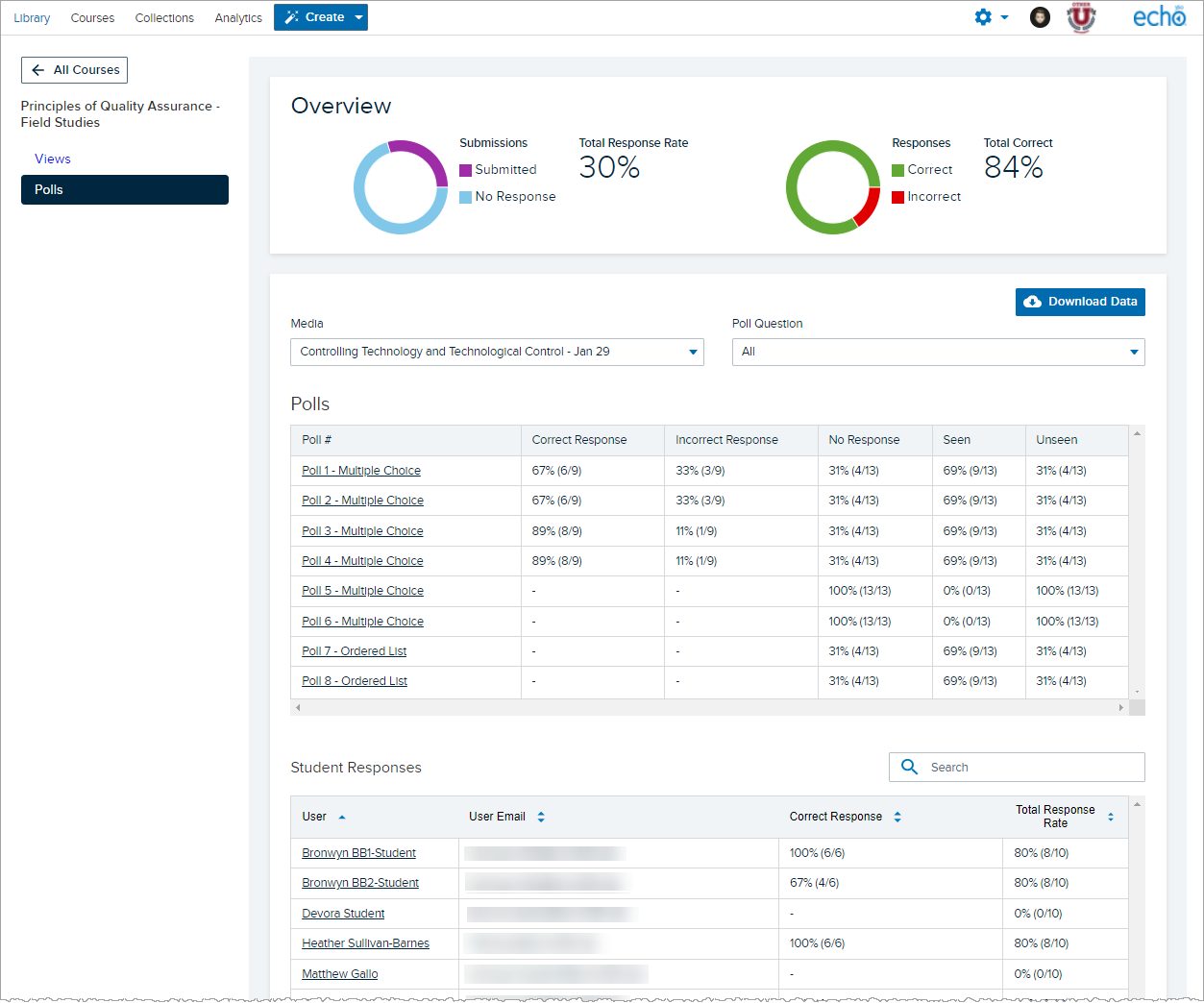1204x1003 pixels.
Task: Click the search magnifier icon
Action: 909,767
